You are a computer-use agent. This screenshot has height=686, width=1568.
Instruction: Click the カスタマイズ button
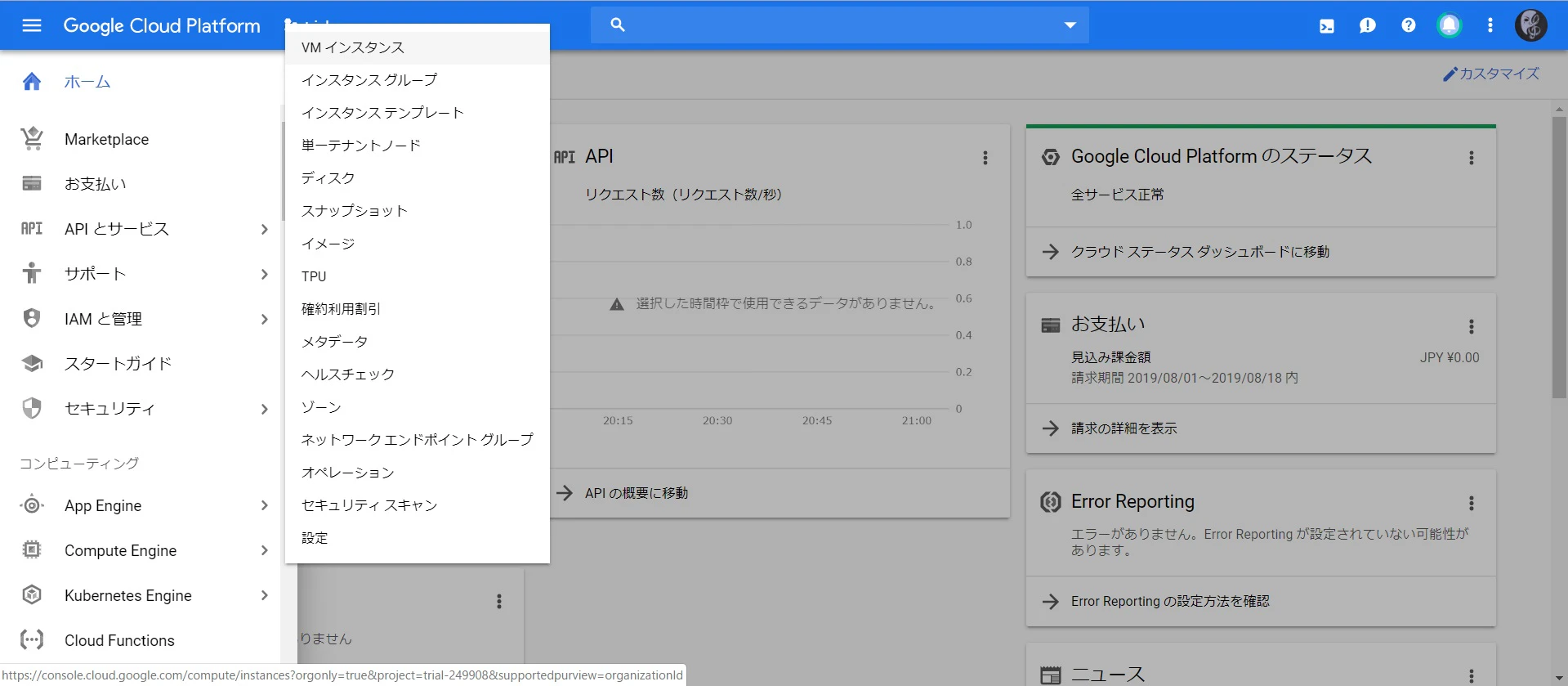point(1491,74)
